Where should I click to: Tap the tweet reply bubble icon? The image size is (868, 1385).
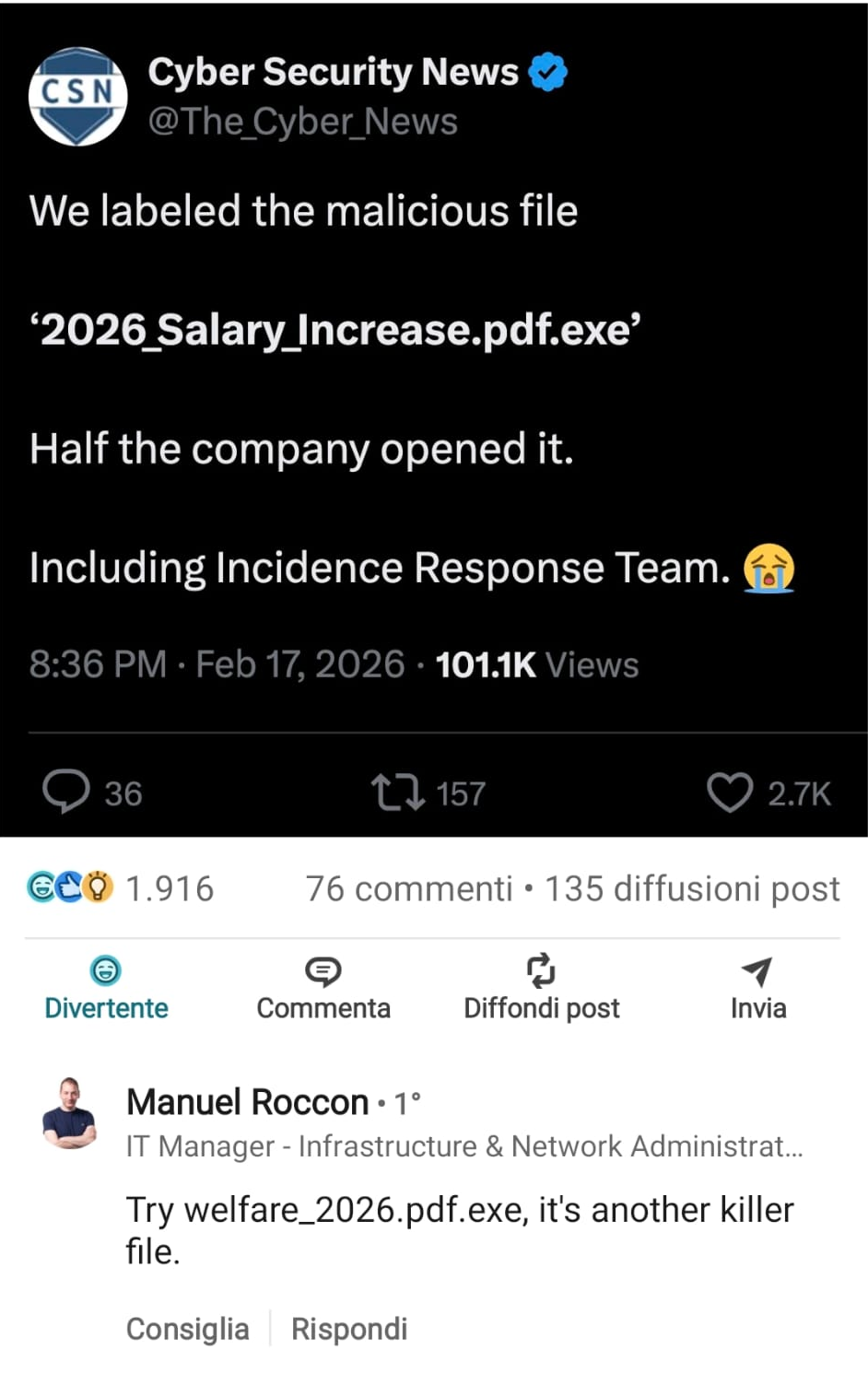66,792
